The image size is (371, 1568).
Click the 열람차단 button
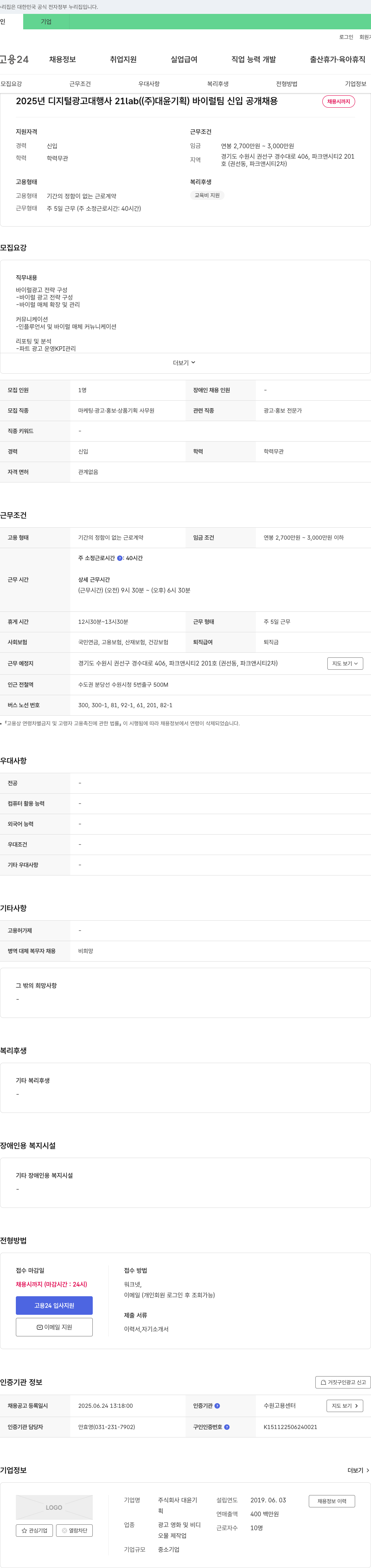point(74,1530)
